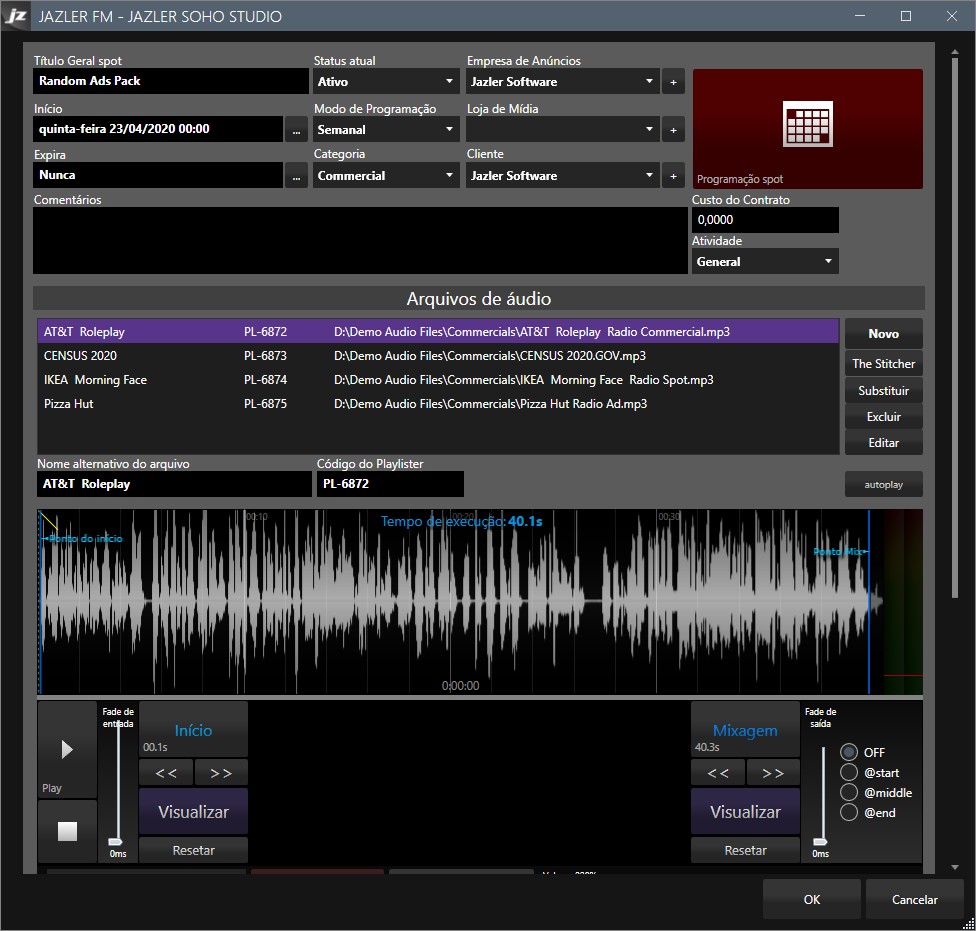Nudge Mixagem point forward with >> button
The width and height of the screenshot is (976, 931).
point(773,773)
